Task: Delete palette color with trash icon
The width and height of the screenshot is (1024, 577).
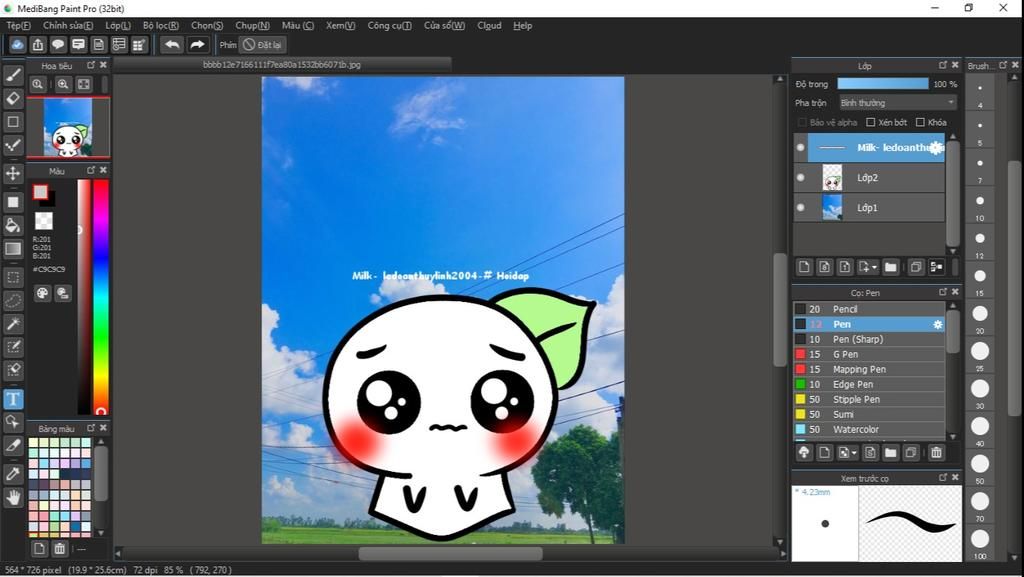Action: coord(59,548)
